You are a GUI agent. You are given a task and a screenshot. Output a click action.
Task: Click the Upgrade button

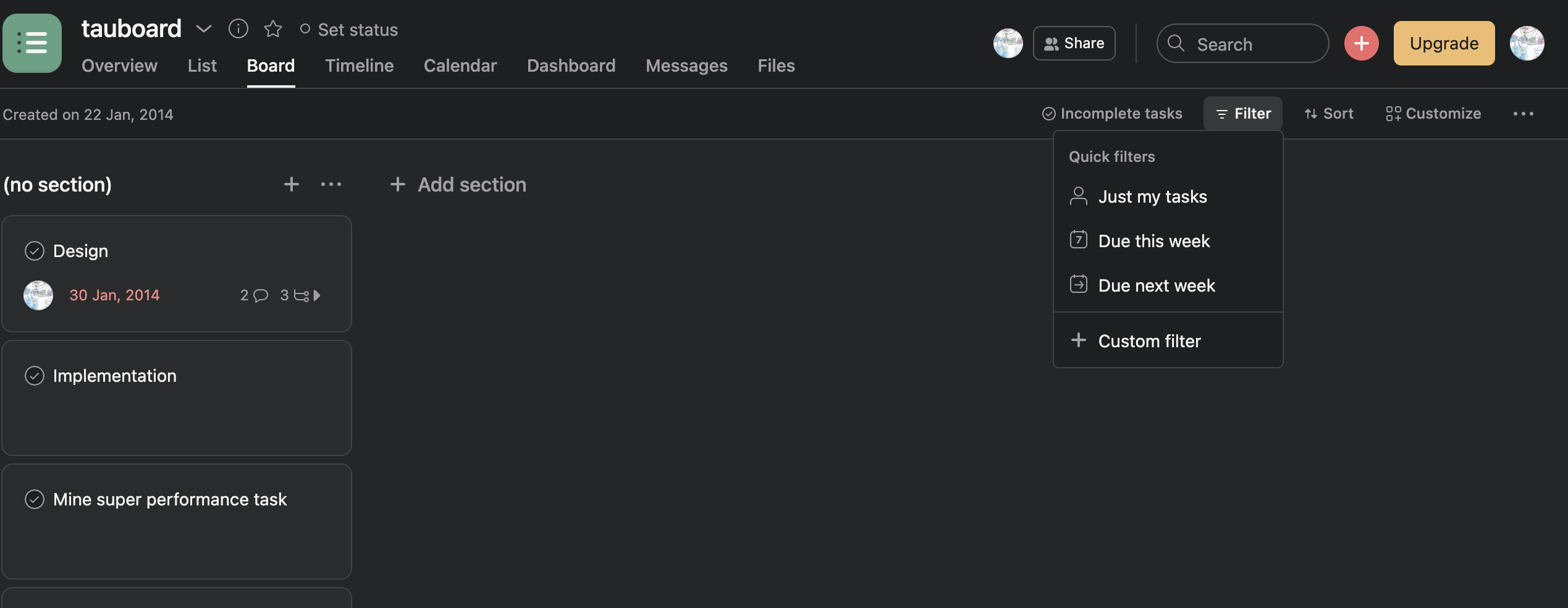click(1444, 43)
